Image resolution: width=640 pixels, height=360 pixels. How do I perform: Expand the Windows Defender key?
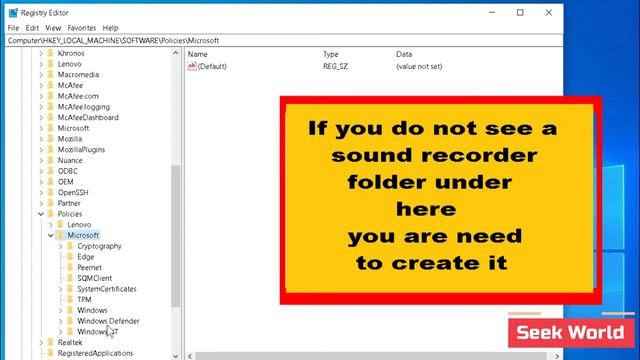click(60, 321)
